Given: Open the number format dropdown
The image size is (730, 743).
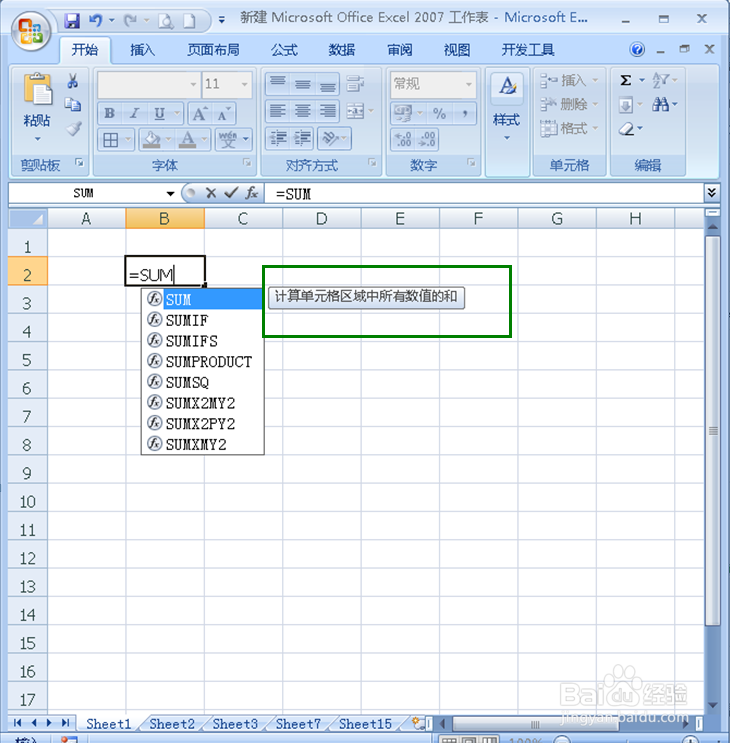Looking at the screenshot, I should pos(469,84).
